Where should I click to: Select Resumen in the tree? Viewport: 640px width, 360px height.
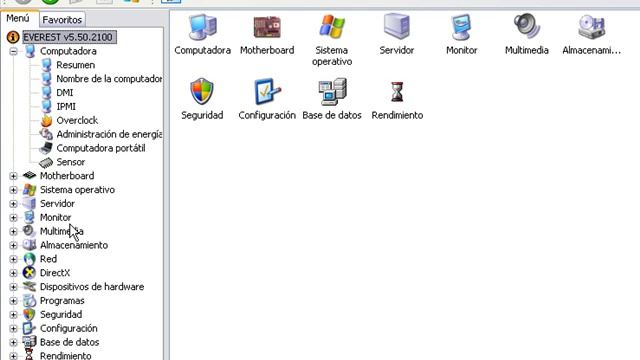tap(76, 65)
